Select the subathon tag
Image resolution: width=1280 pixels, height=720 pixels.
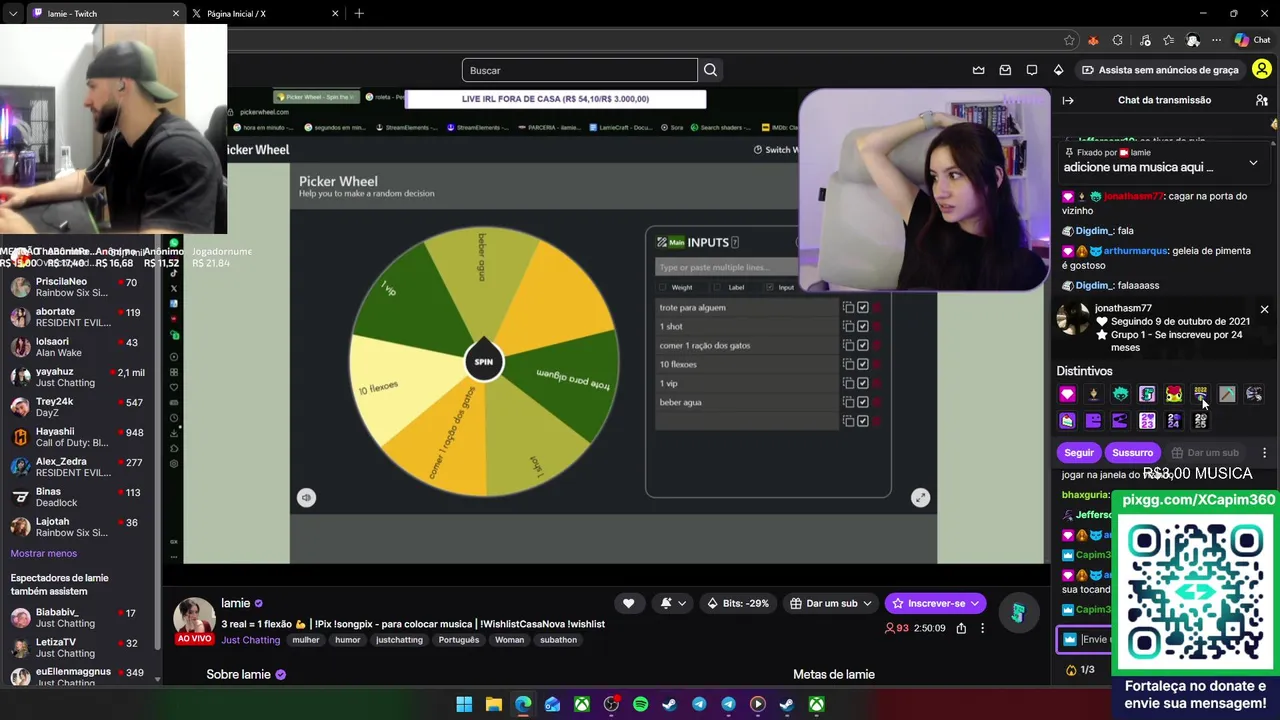pyautogui.click(x=558, y=640)
